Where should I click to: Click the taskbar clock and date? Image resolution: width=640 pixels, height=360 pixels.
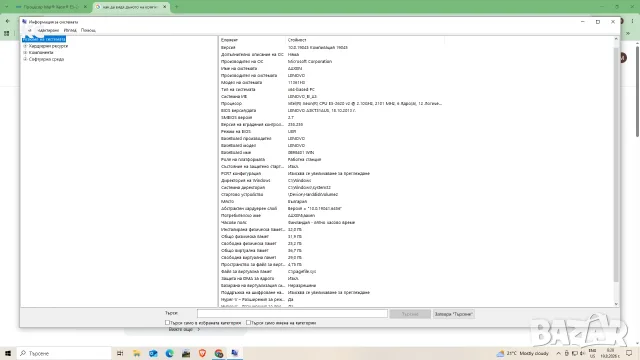[610, 353]
